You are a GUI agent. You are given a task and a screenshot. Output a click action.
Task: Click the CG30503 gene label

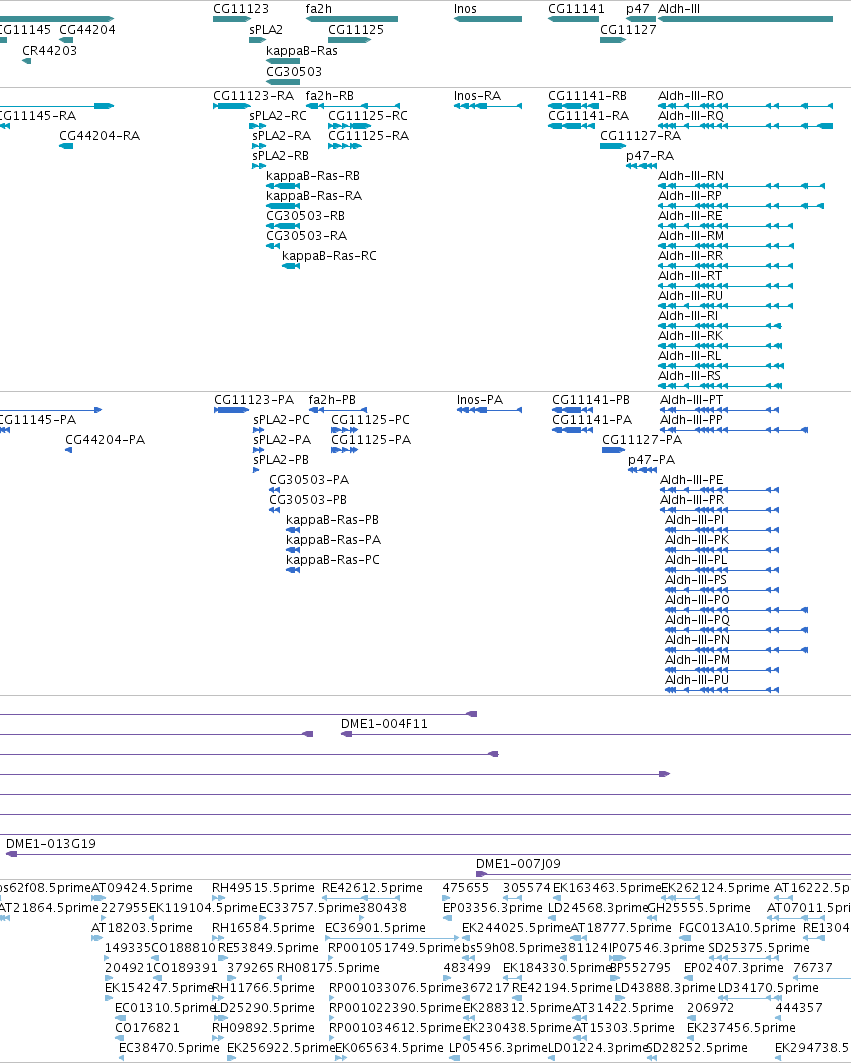pyautogui.click(x=294, y=72)
